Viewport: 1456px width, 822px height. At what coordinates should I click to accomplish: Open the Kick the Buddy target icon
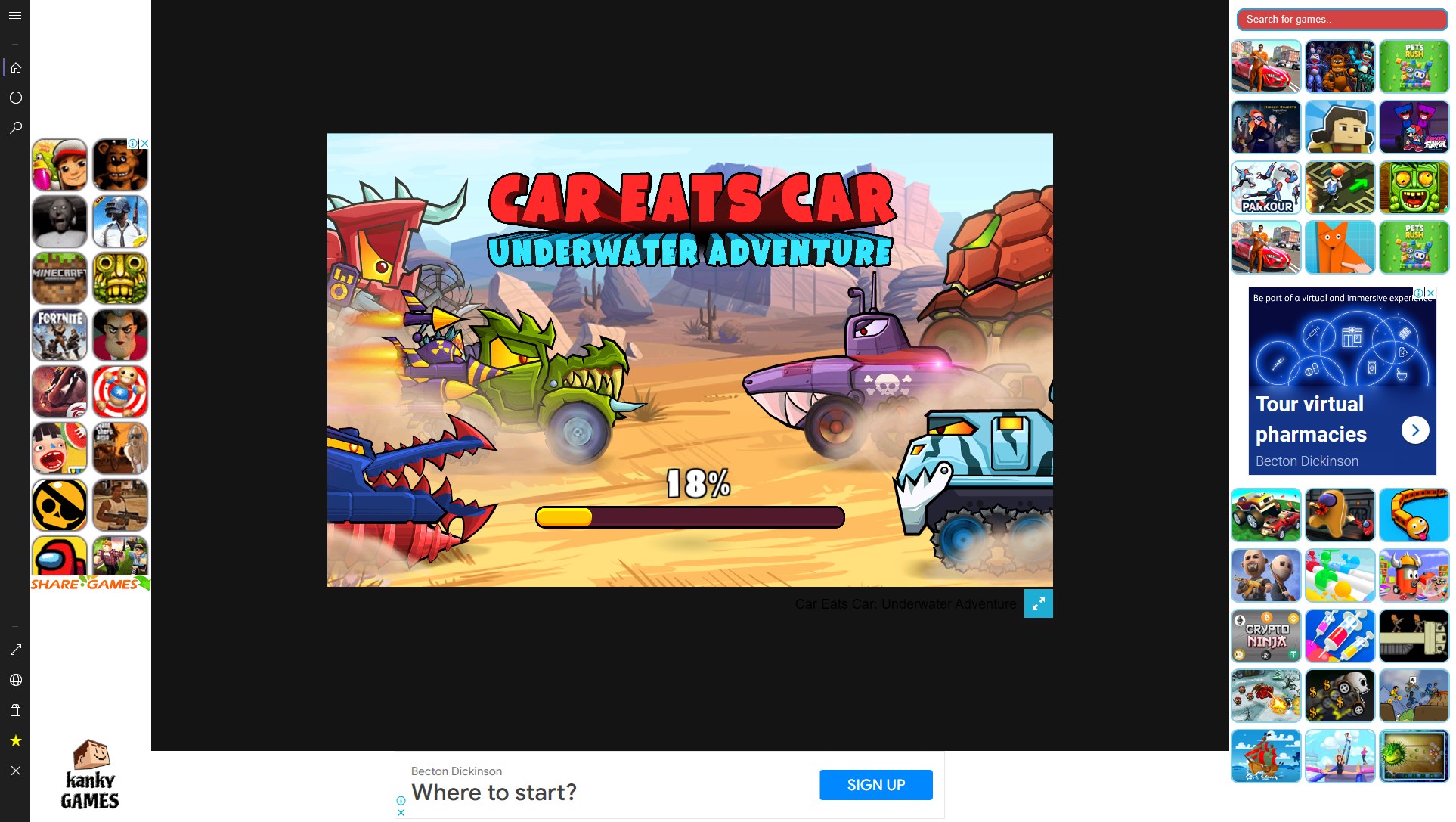[120, 392]
